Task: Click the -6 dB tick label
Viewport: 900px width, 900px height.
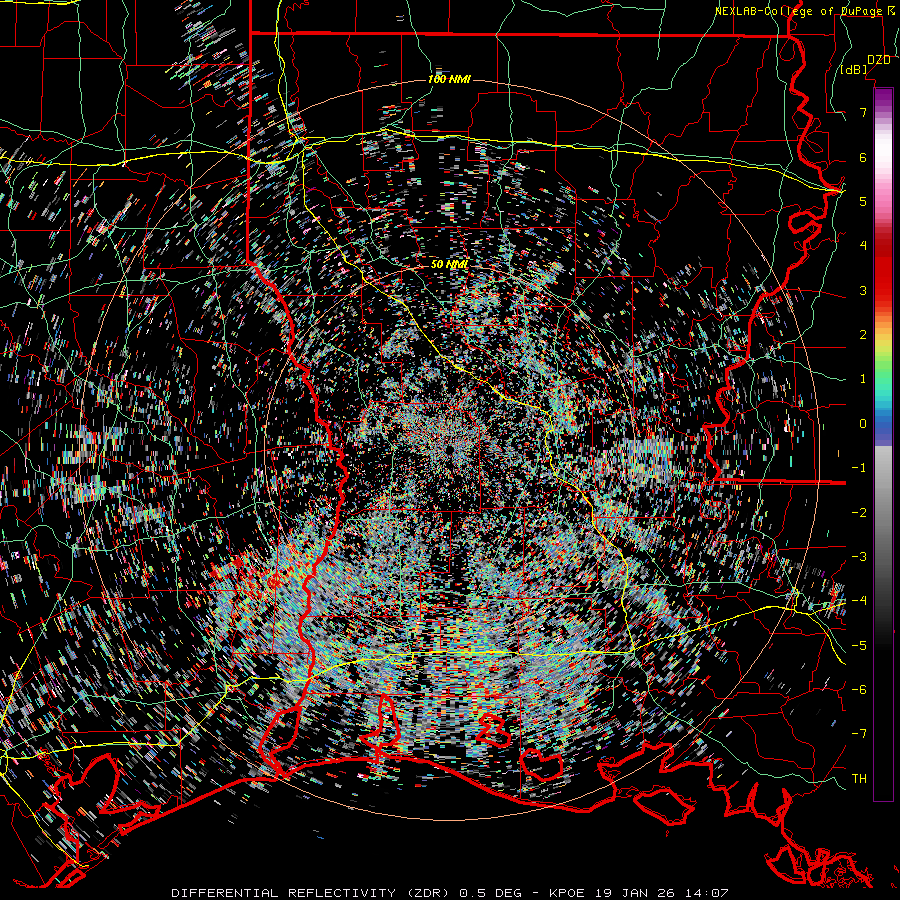Action: [859, 689]
